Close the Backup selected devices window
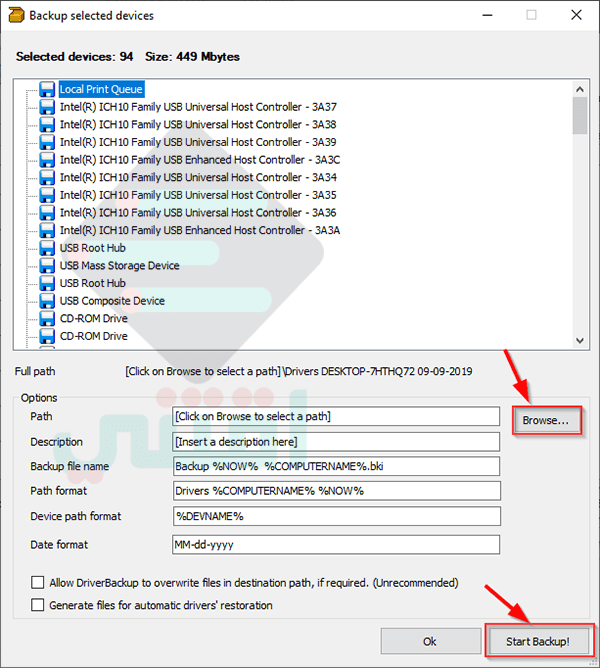This screenshot has height=668, width=600. pyautogui.click(x=576, y=15)
